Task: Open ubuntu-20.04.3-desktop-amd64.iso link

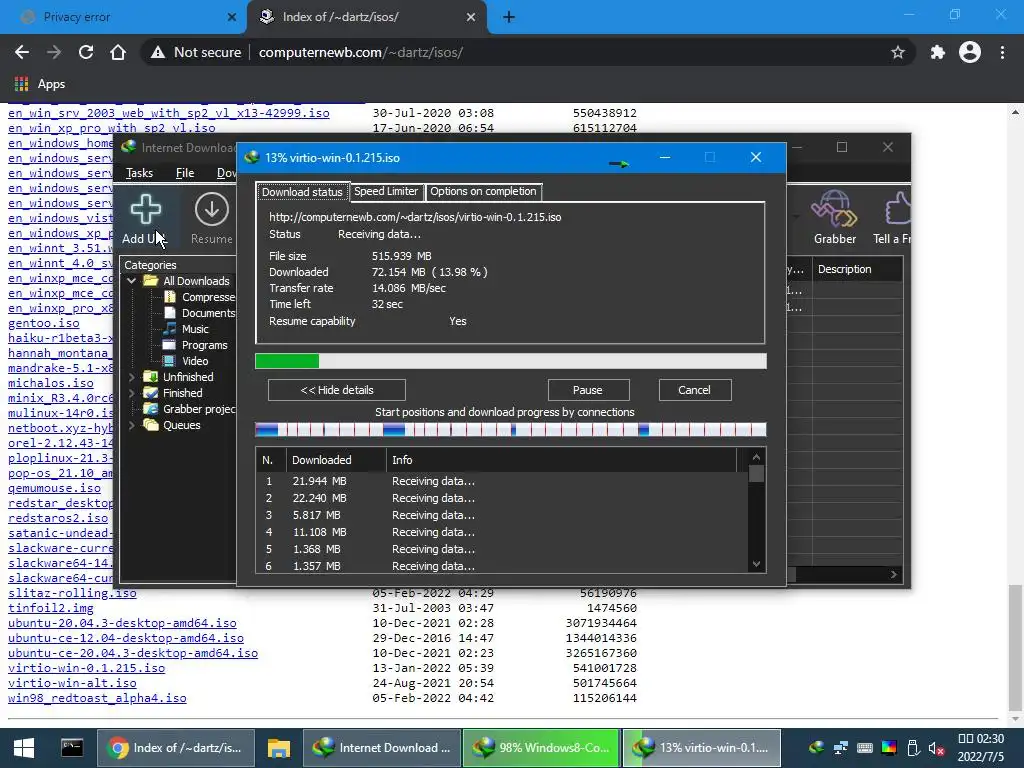Action: (x=122, y=623)
